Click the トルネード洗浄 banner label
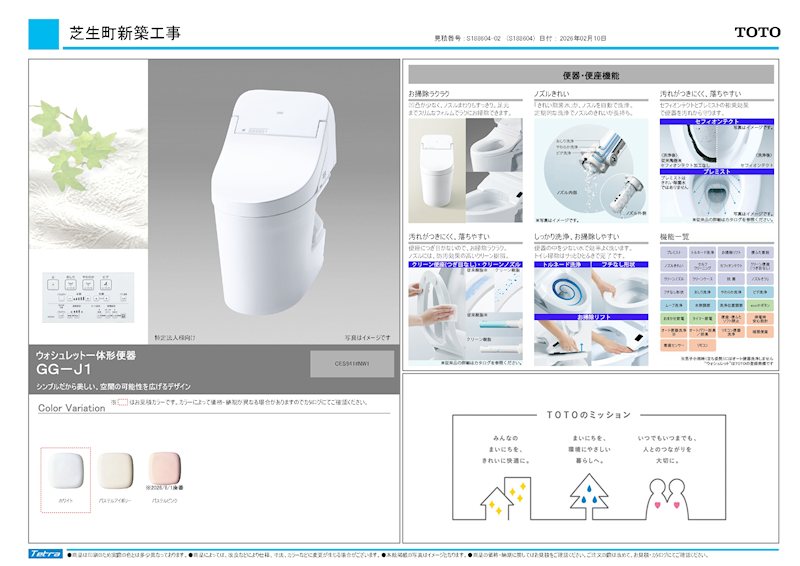The image size is (800, 566). 560,264
